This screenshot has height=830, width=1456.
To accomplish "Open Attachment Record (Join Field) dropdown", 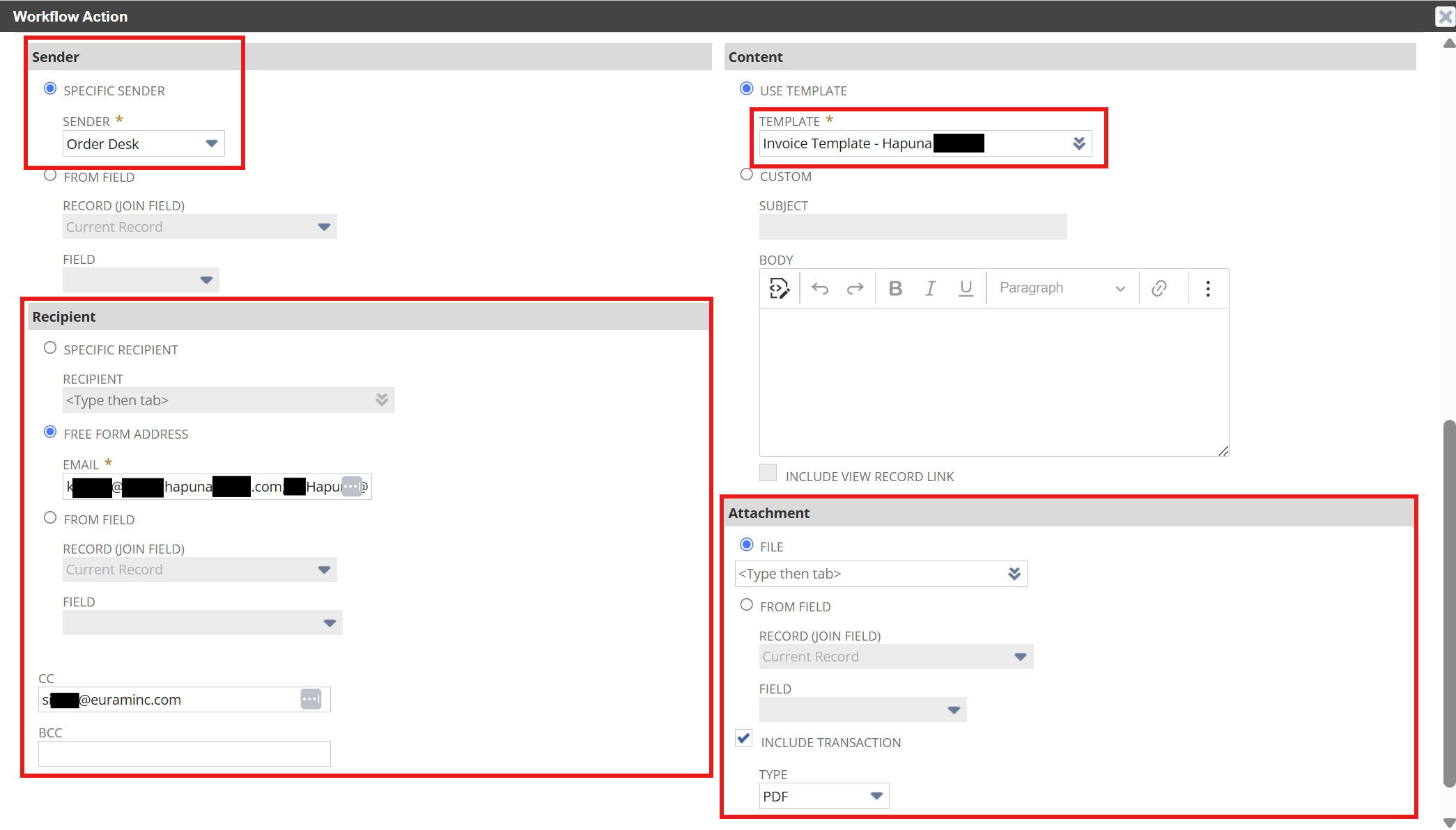I will [896, 657].
